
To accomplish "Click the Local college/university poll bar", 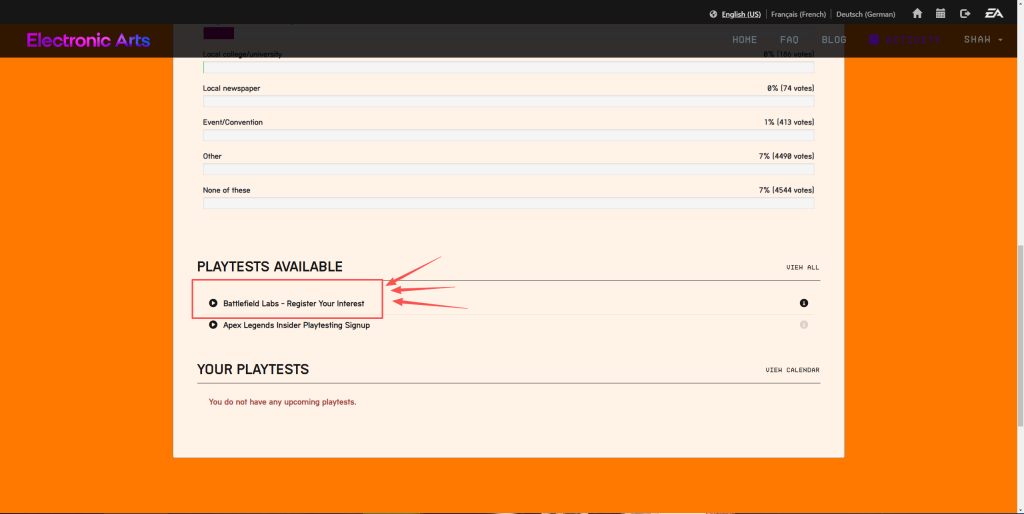I will click(508, 67).
